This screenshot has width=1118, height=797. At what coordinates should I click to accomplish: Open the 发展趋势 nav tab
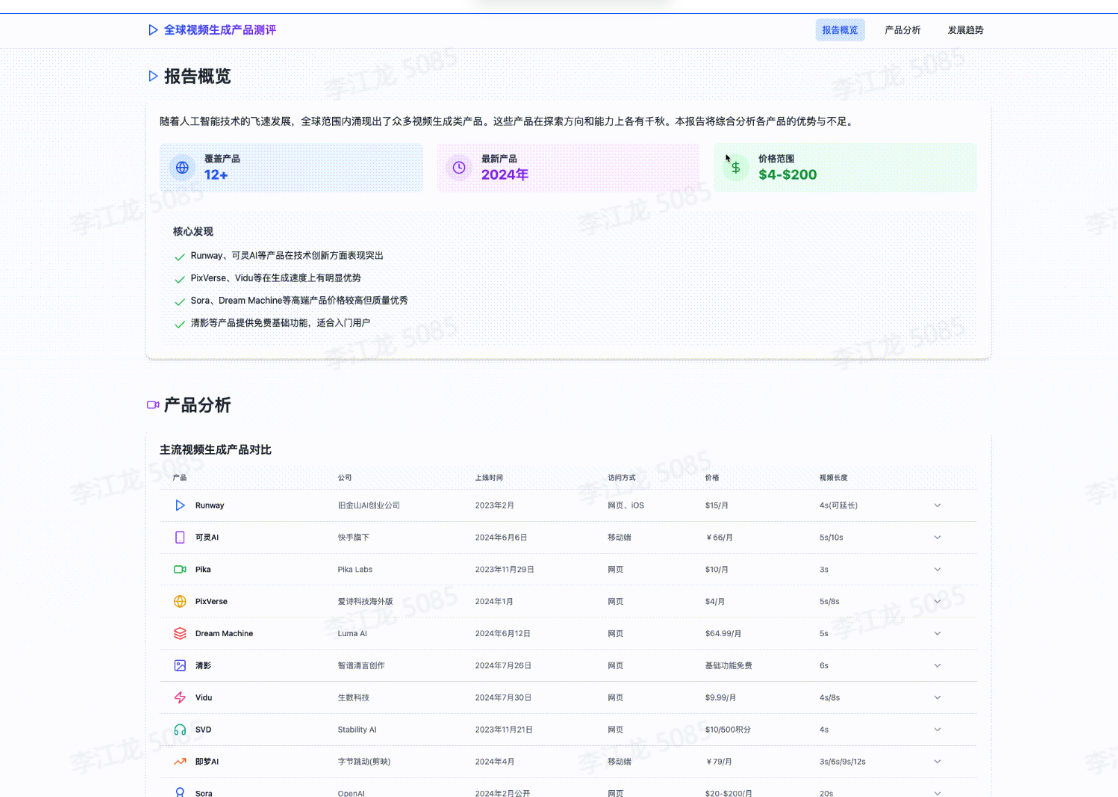click(x=965, y=30)
